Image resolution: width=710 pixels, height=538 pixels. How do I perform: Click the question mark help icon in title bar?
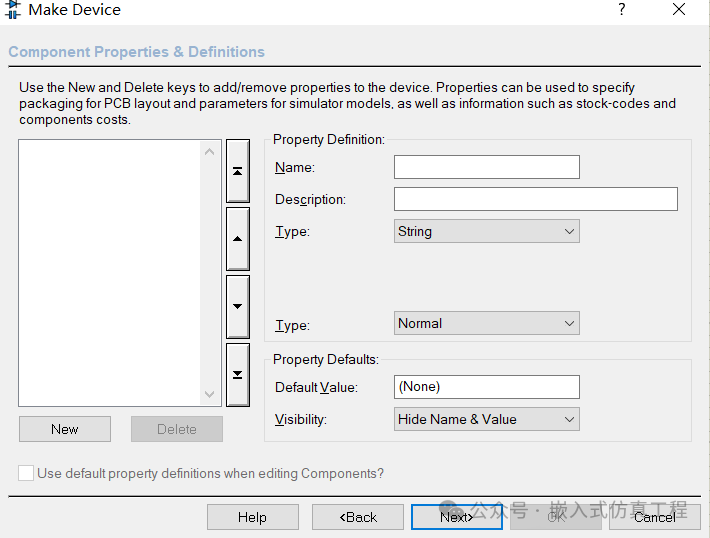[621, 10]
